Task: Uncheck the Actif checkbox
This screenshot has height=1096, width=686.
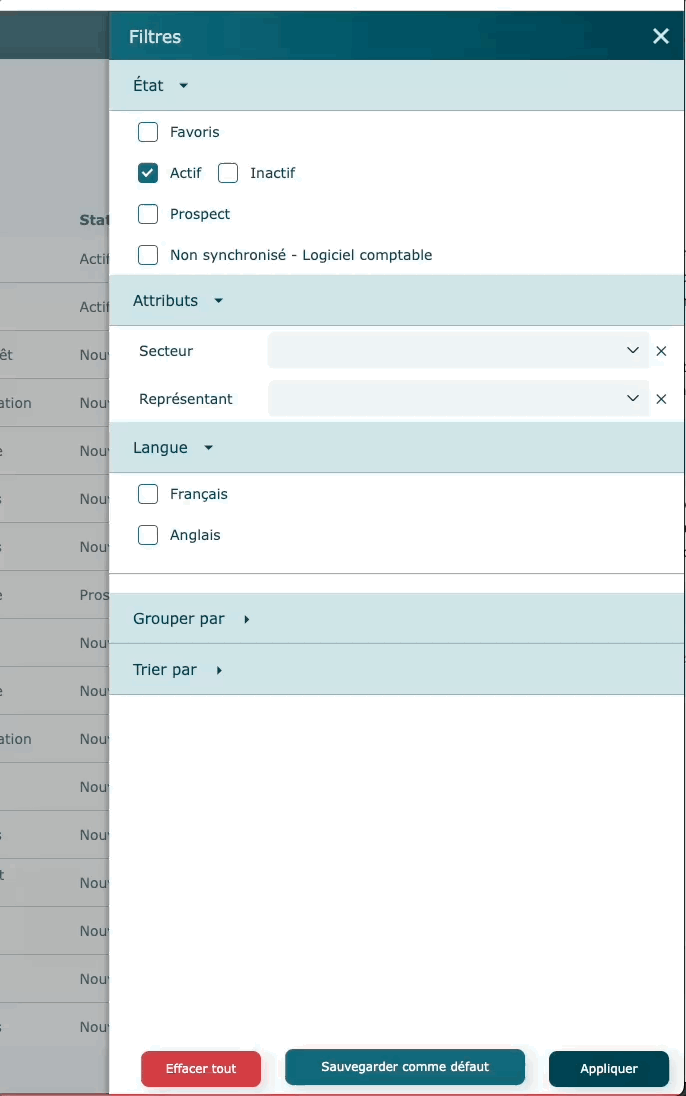Action: [x=148, y=173]
